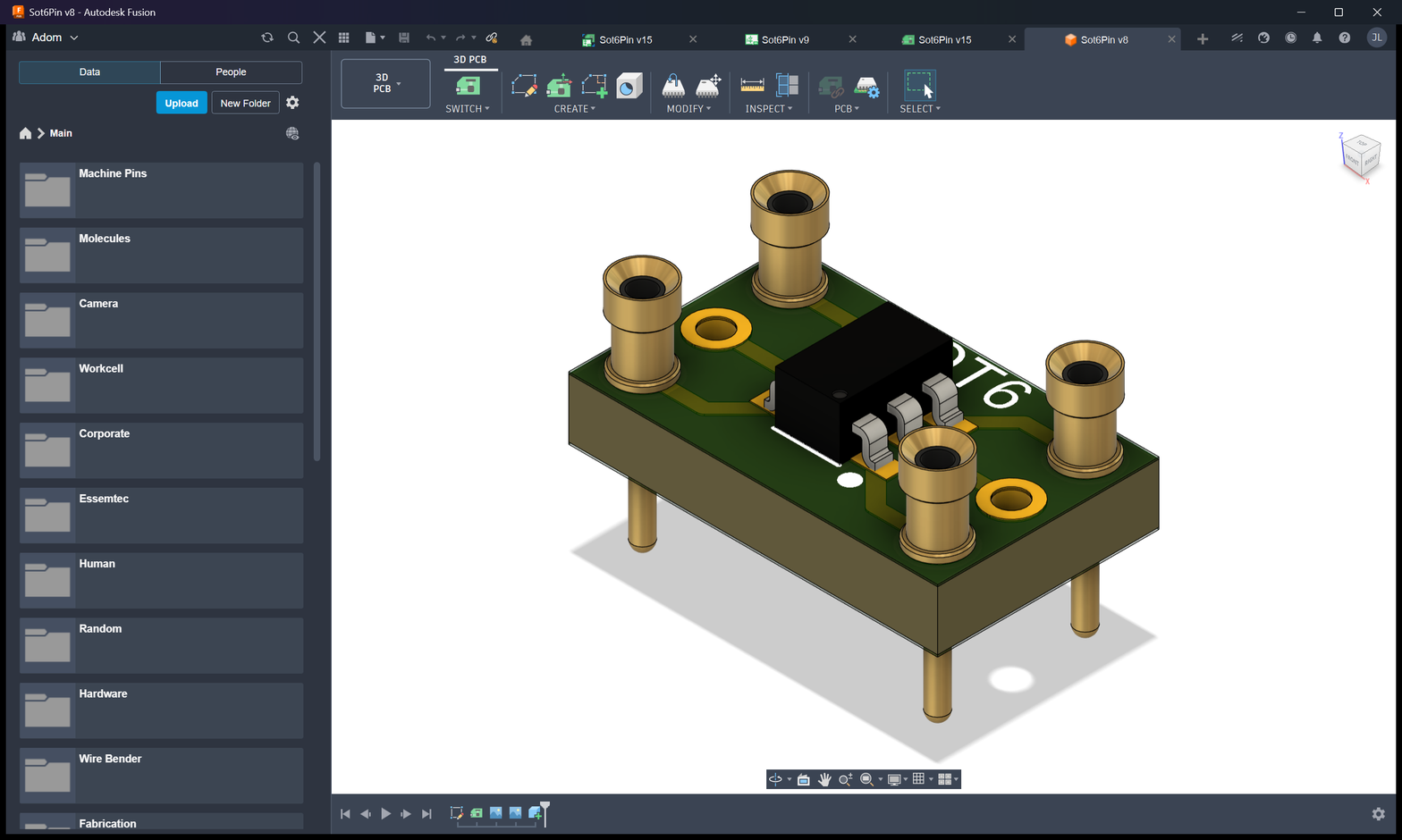Save the document with the disk icon
1402x840 pixels.
coord(404,38)
